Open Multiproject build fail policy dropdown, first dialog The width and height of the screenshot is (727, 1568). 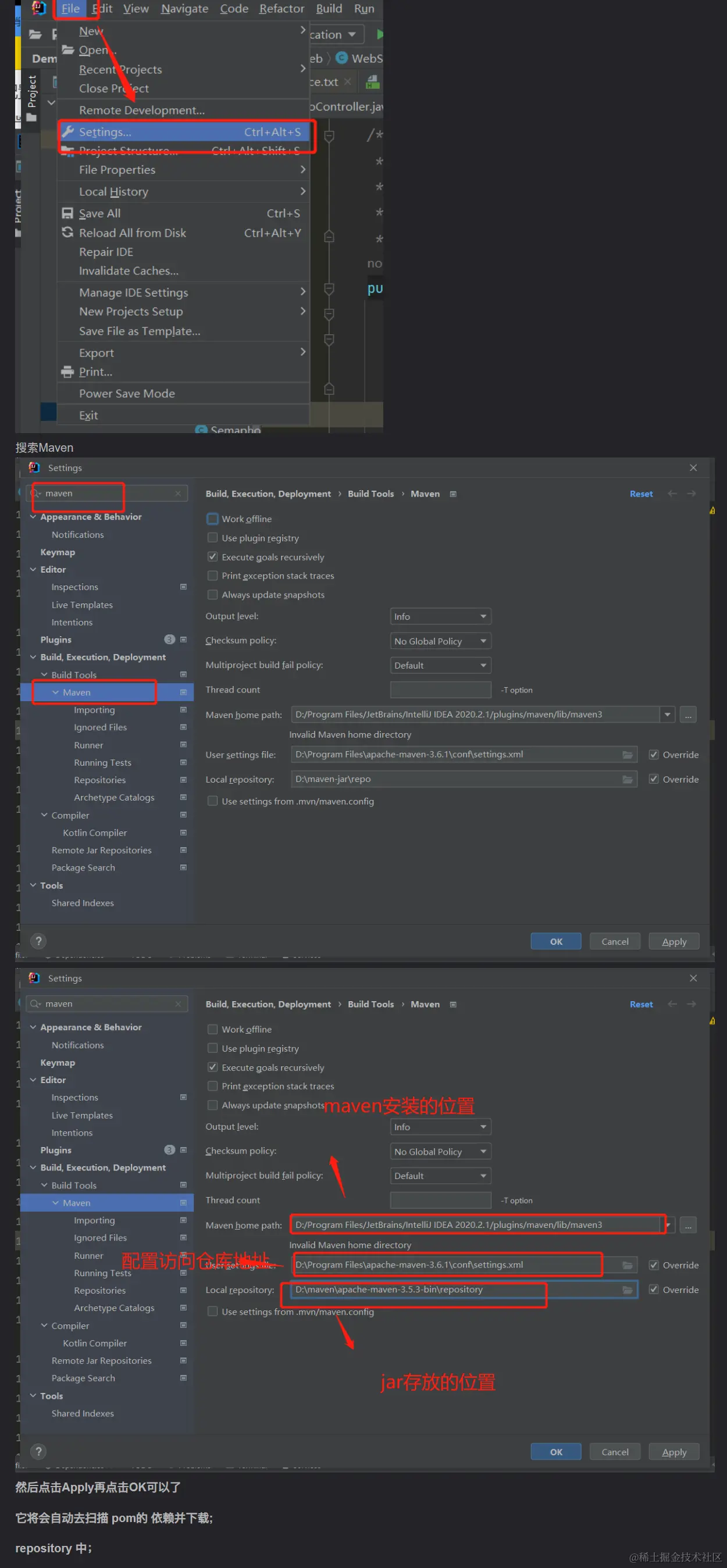(440, 665)
